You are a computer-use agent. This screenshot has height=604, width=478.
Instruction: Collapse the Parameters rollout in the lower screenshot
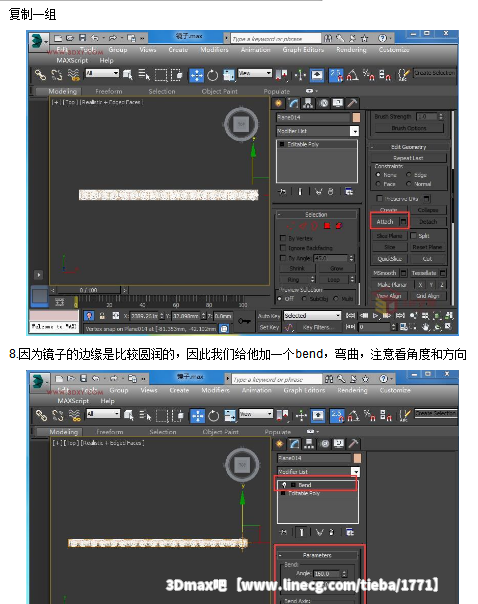click(317, 555)
